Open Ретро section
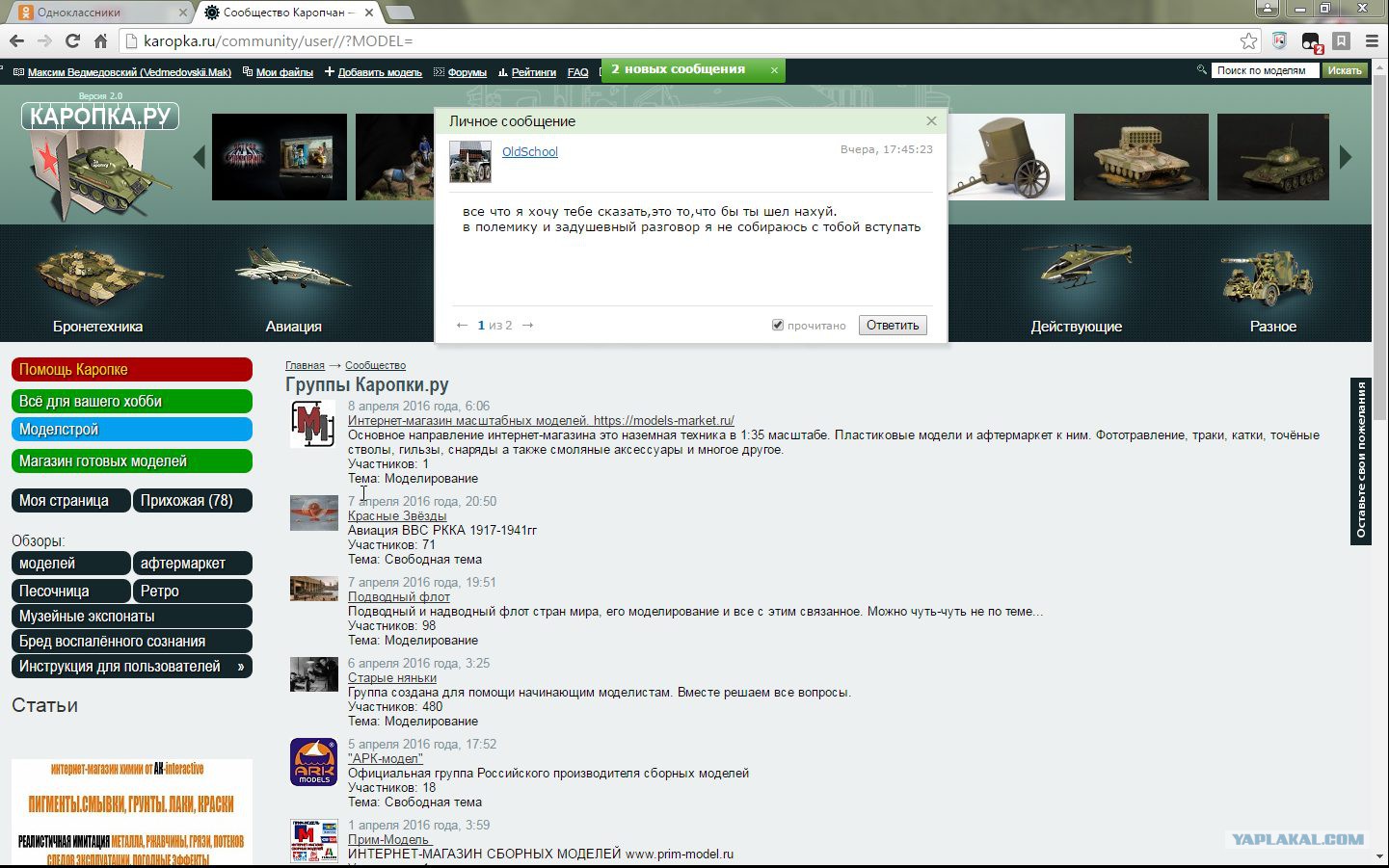1389x868 pixels. click(x=193, y=592)
